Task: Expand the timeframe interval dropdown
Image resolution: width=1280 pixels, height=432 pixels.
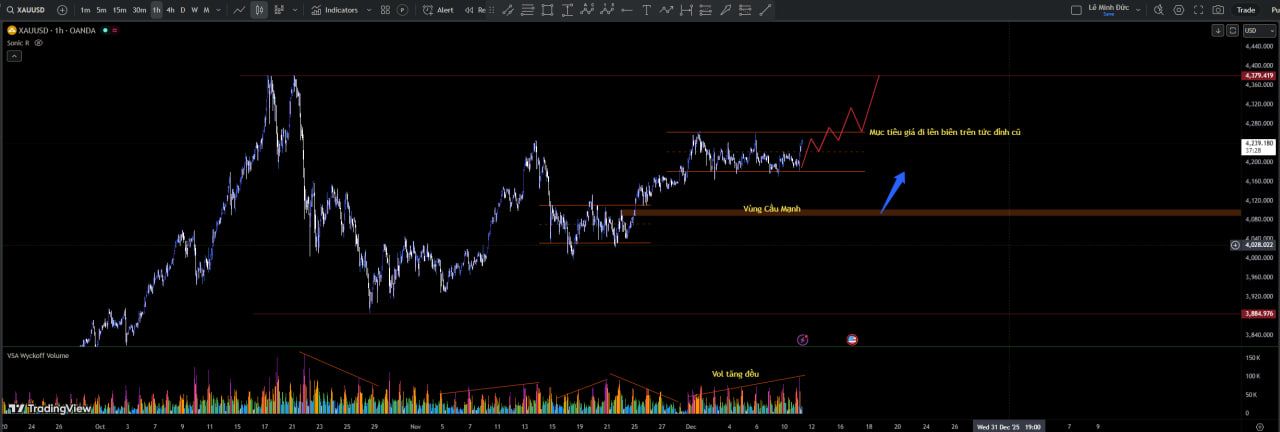Action: [x=221, y=10]
